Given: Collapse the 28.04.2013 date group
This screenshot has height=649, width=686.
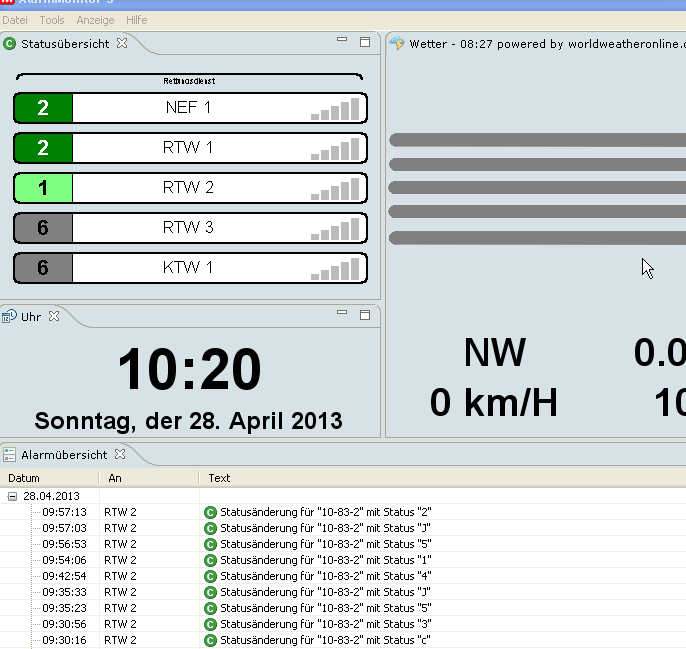Looking at the screenshot, I should (13, 496).
